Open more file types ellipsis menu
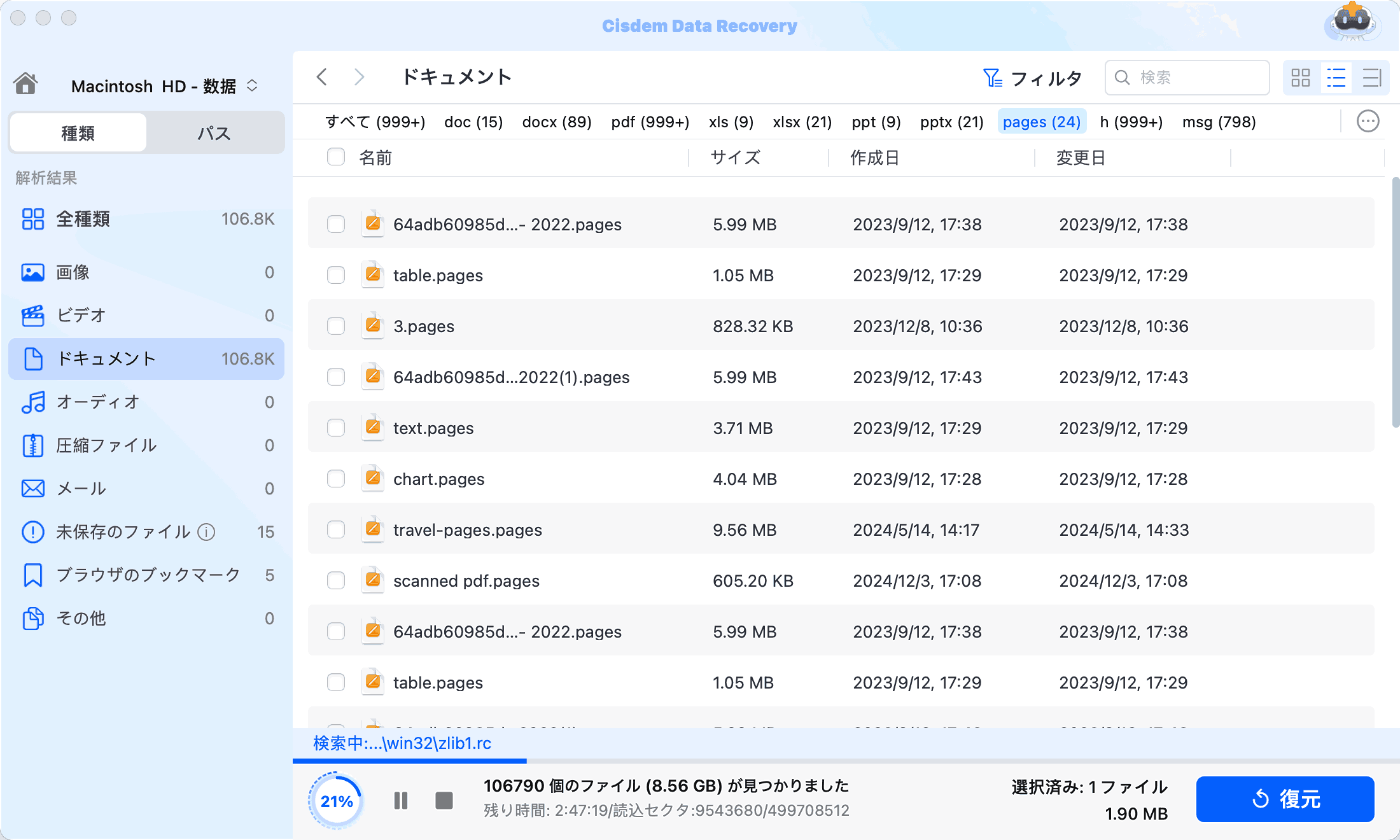The height and width of the screenshot is (840, 1400). click(1368, 121)
